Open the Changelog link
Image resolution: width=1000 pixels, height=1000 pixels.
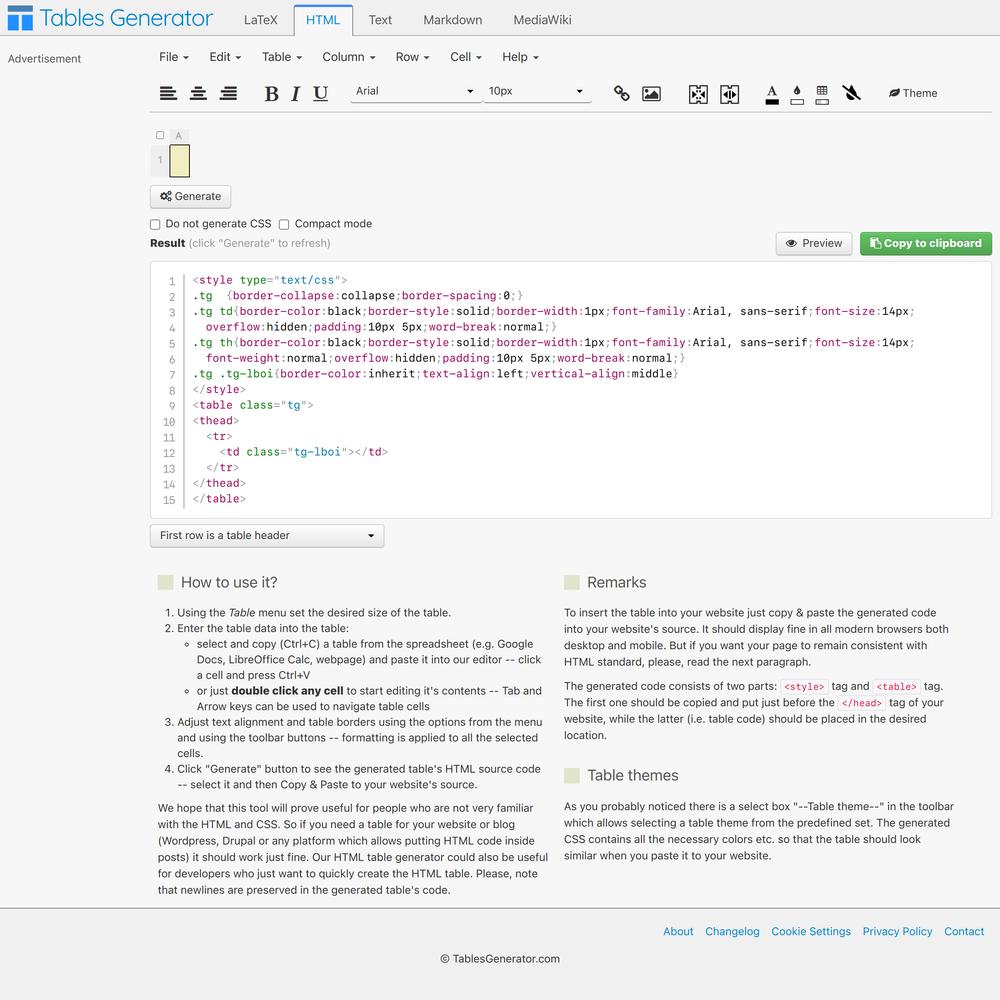click(732, 931)
